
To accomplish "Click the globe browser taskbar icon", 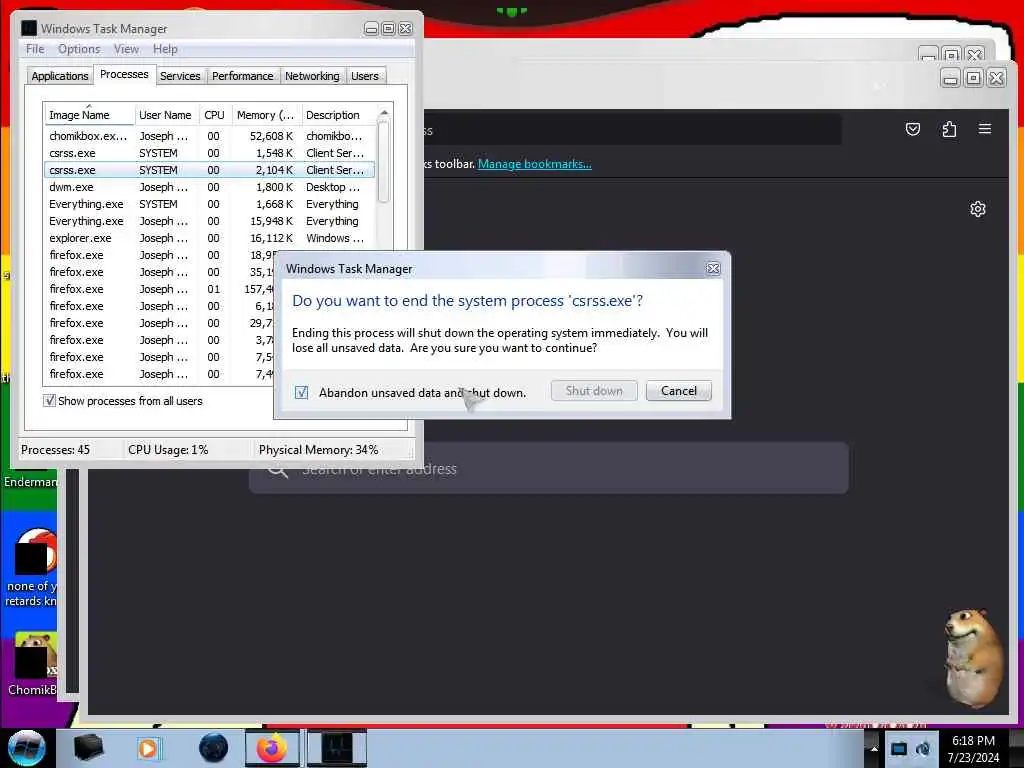I will [214, 748].
